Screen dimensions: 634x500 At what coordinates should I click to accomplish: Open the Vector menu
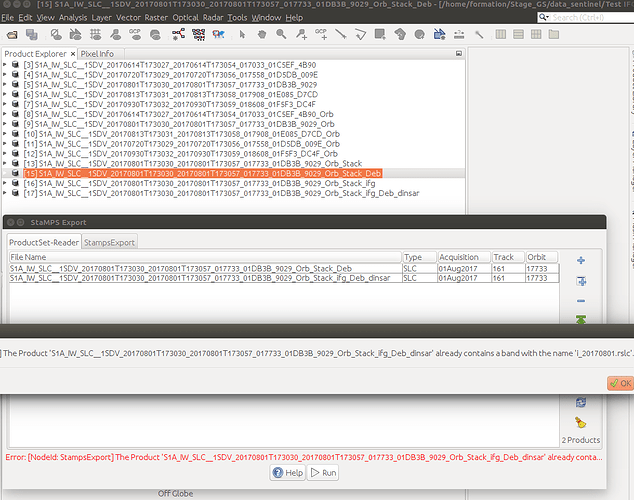pyautogui.click(x=128, y=18)
